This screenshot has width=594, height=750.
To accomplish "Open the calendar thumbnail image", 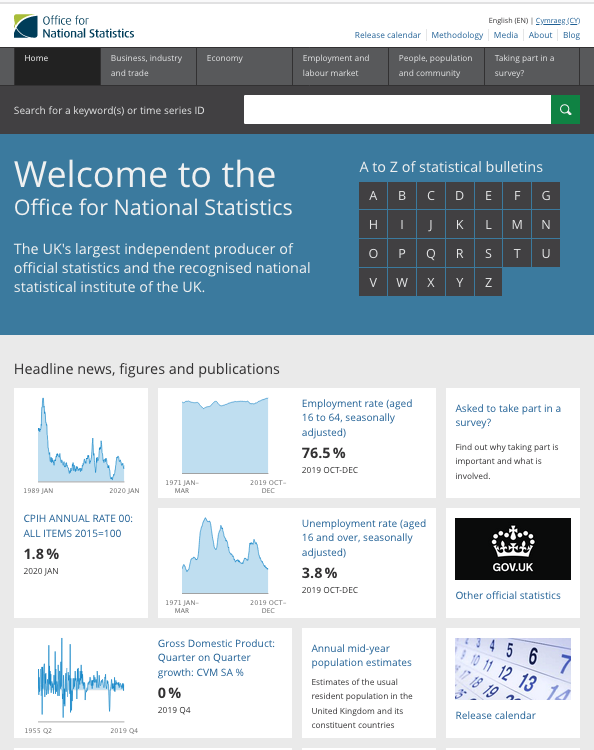I will [x=513, y=669].
